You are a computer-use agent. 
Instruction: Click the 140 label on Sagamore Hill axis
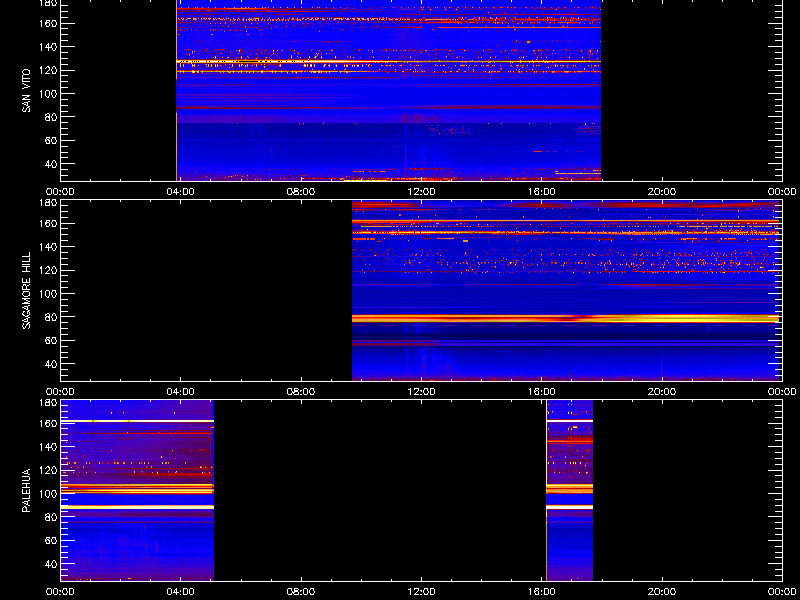(46, 247)
